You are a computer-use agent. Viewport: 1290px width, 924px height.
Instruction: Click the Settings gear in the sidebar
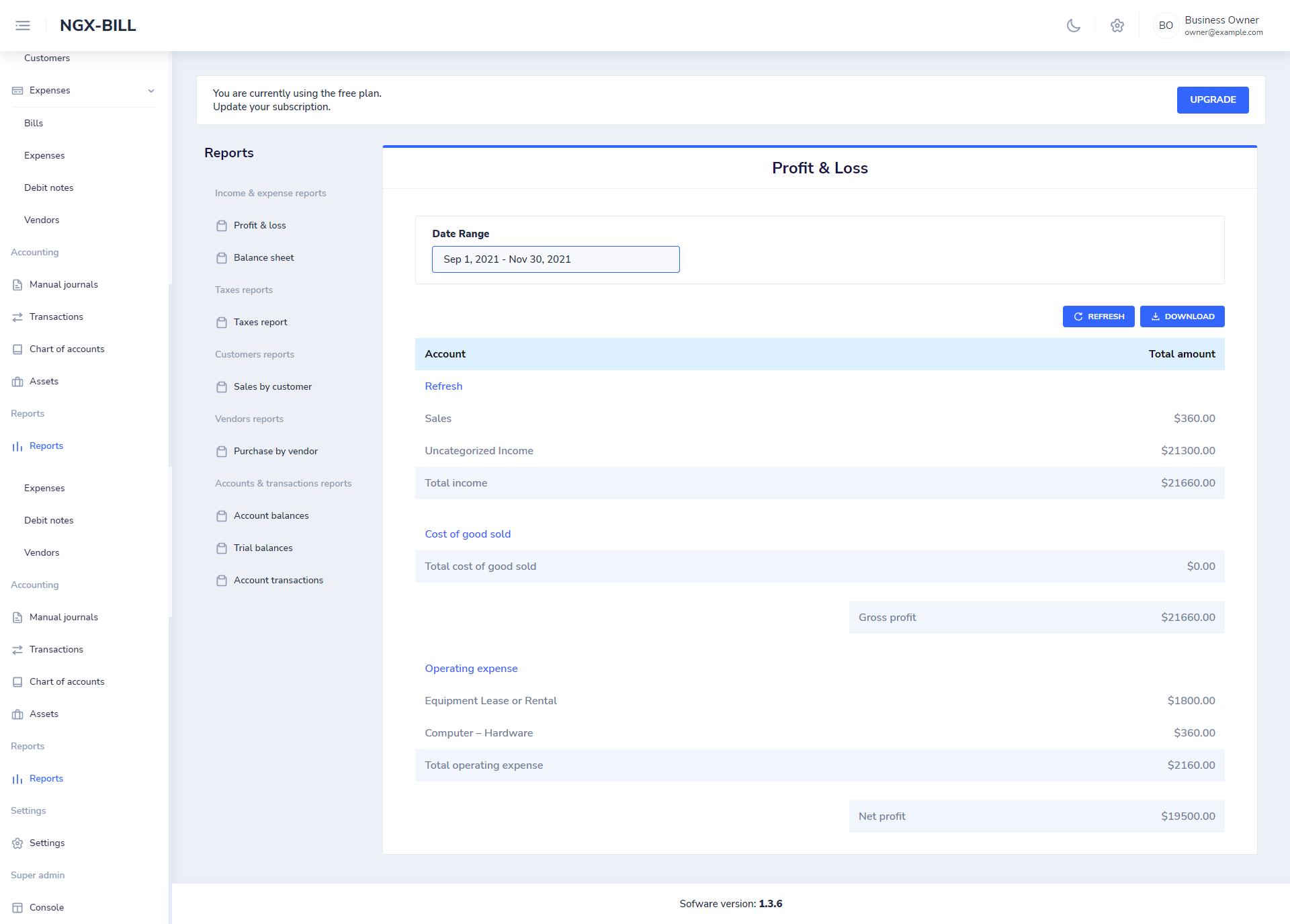17,843
